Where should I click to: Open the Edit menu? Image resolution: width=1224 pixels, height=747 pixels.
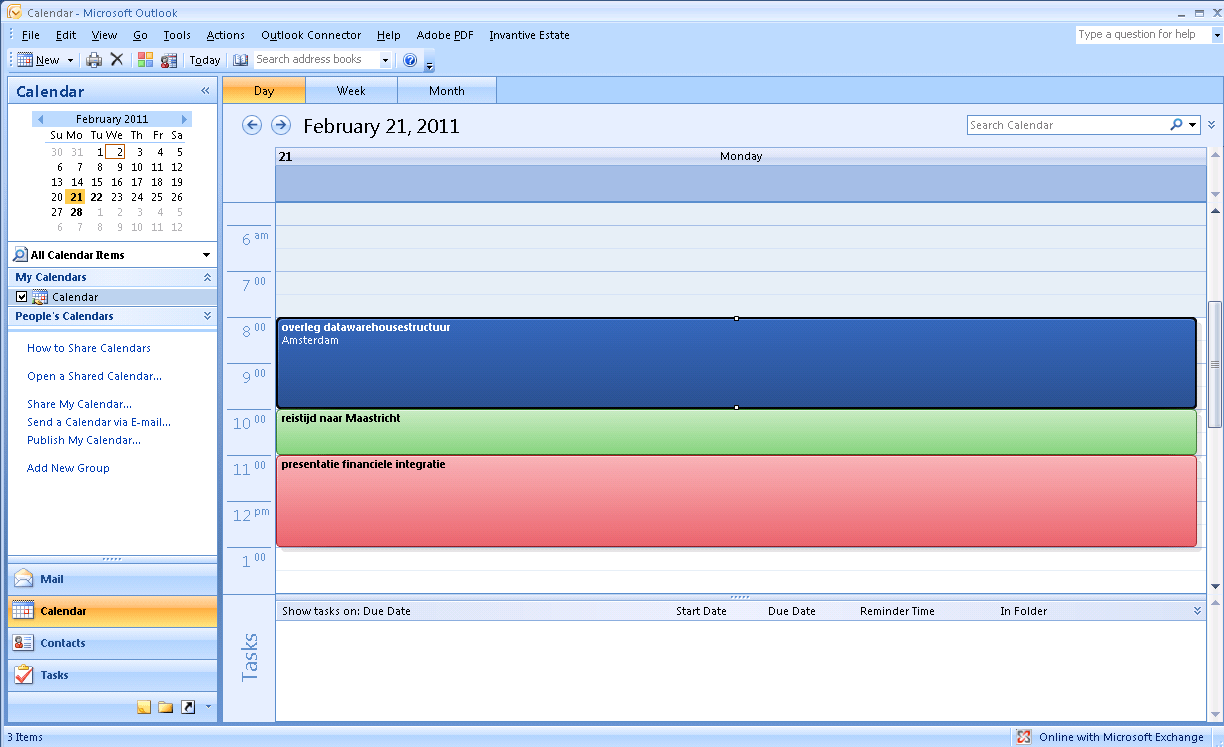66,35
